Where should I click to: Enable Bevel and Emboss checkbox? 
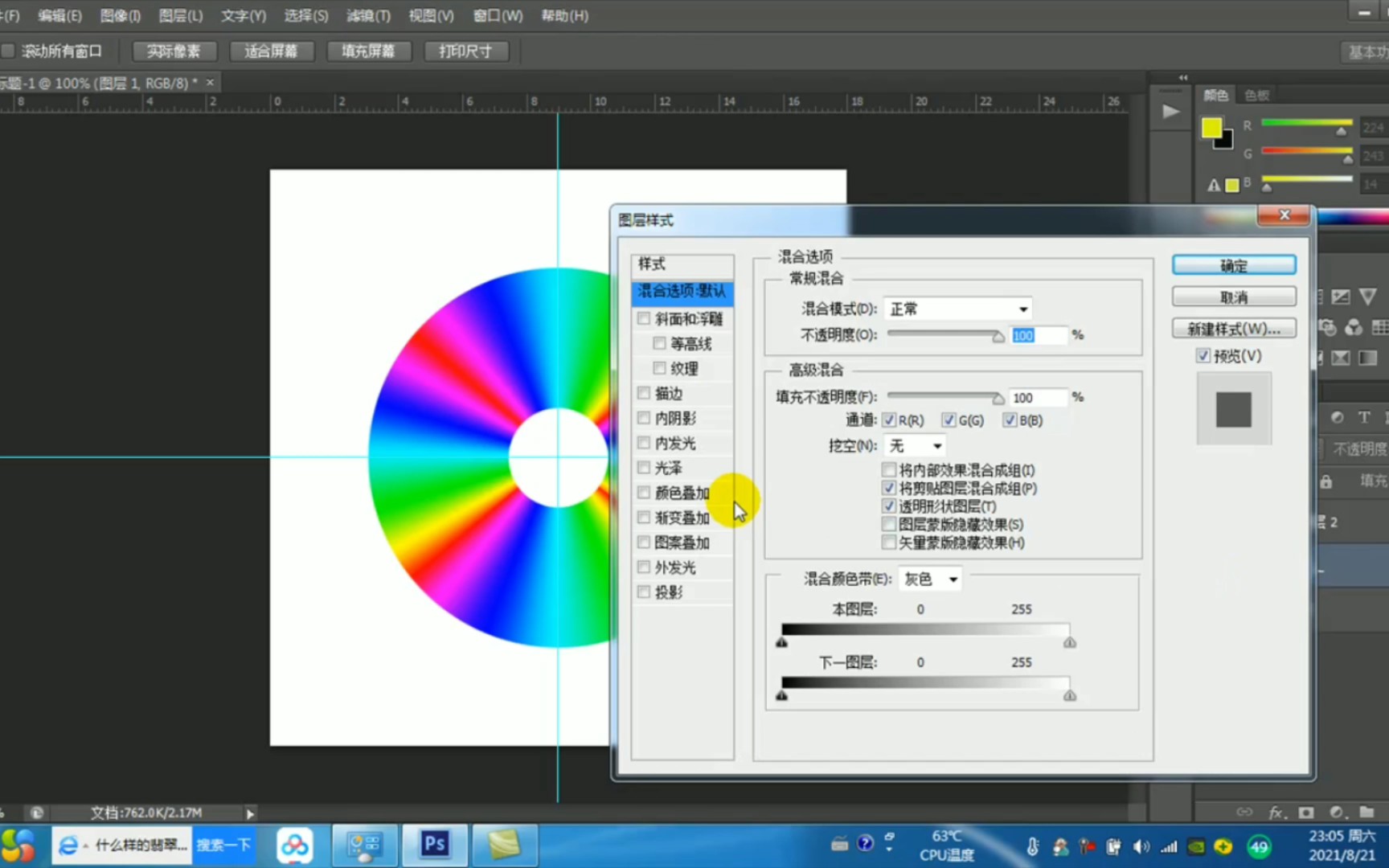point(643,318)
